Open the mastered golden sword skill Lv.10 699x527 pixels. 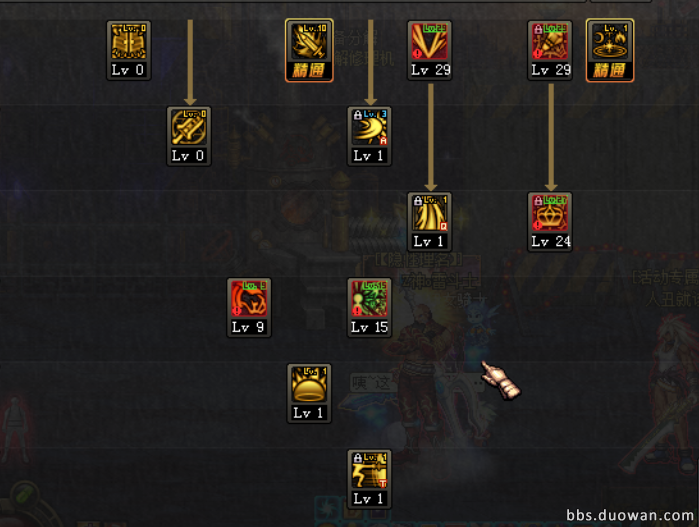click(309, 50)
